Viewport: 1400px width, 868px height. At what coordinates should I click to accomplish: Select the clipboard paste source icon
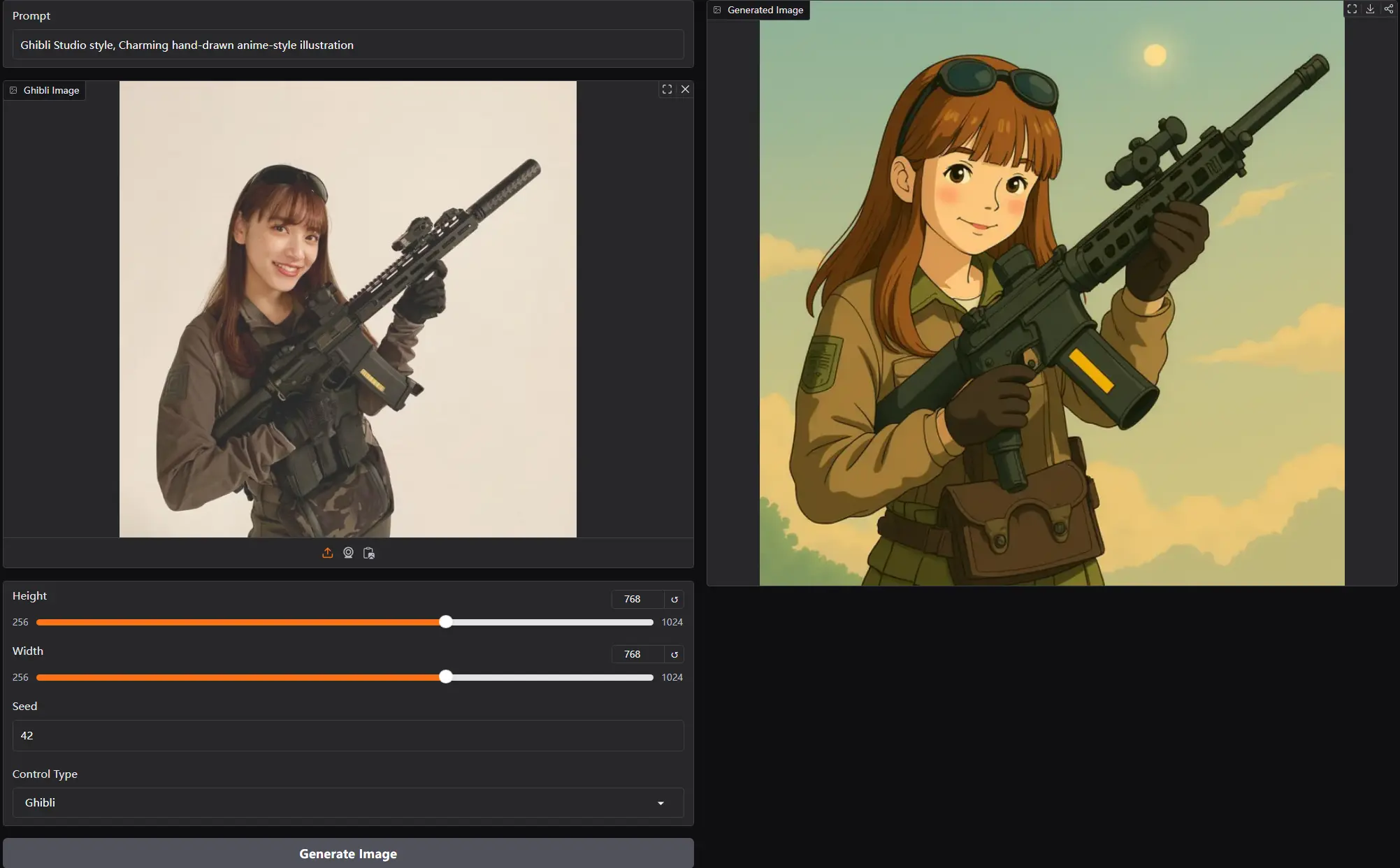(x=369, y=553)
